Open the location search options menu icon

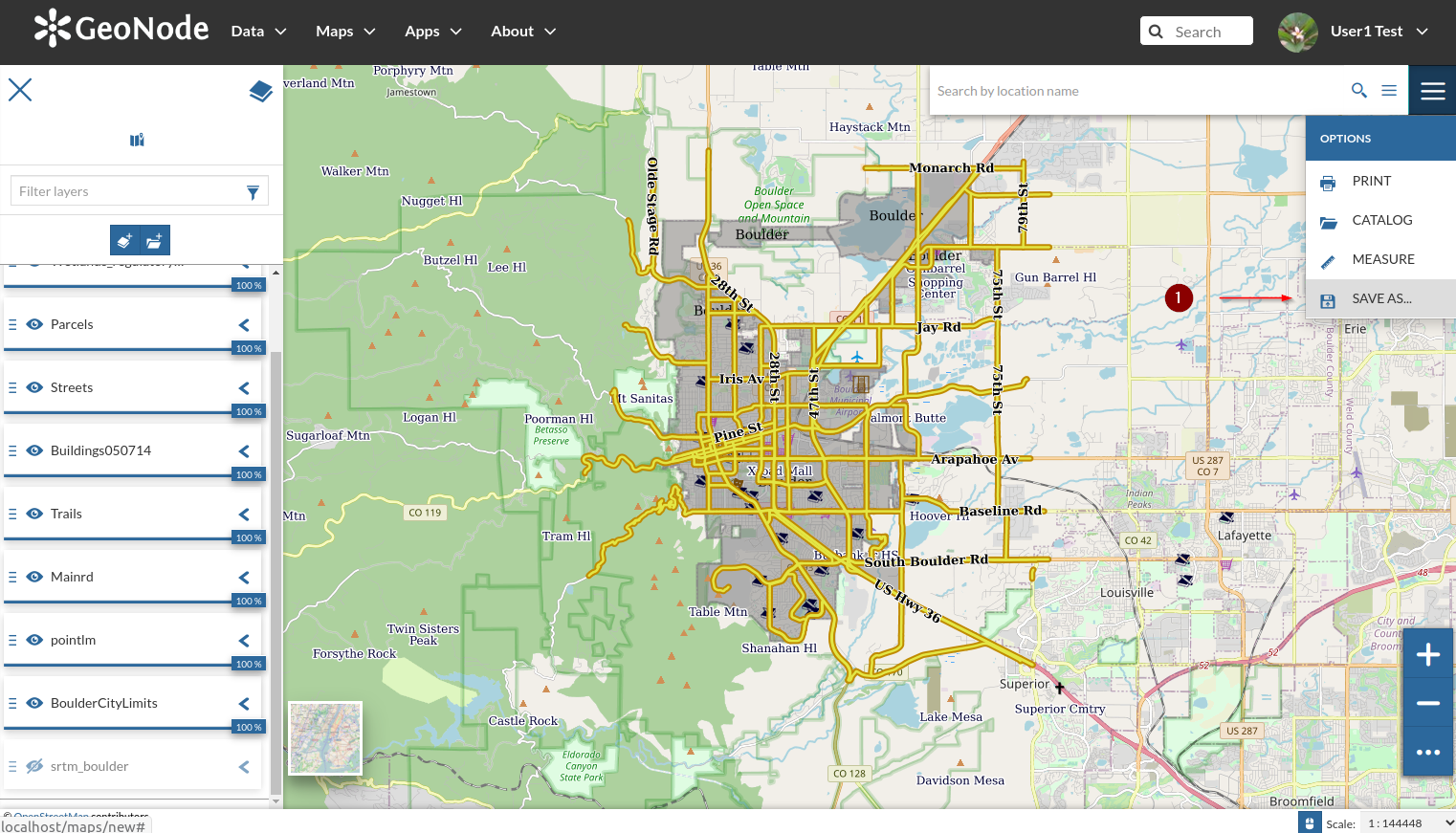point(1389,90)
